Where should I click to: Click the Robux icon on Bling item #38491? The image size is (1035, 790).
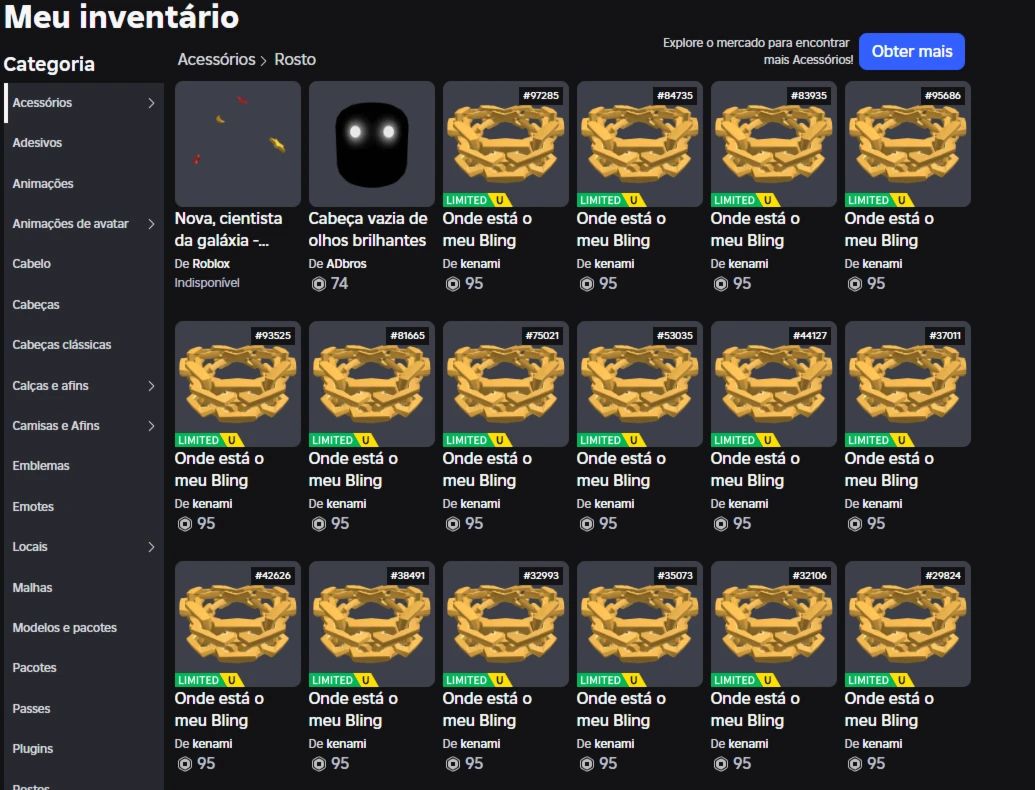(319, 764)
